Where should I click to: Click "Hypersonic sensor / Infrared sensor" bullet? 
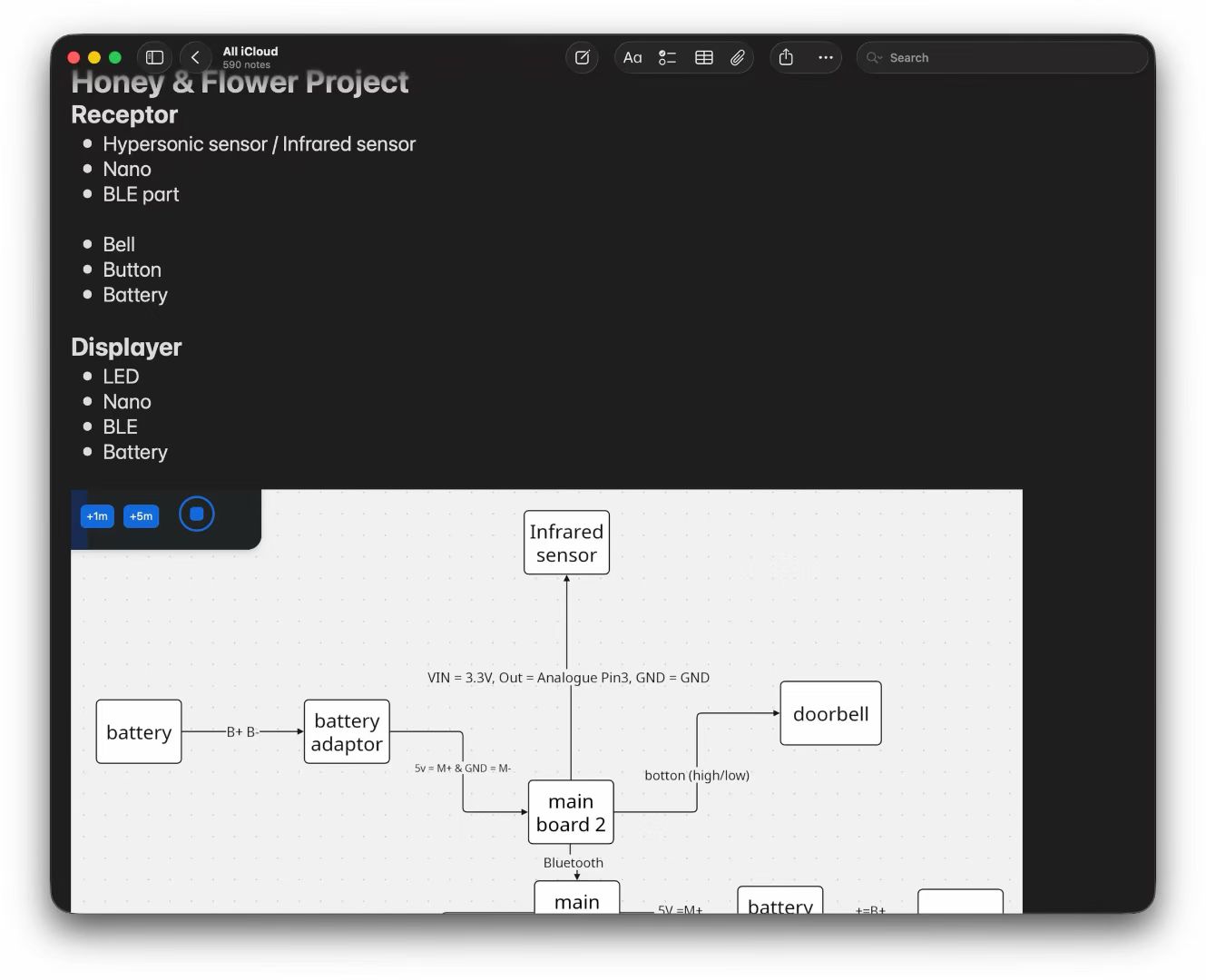tap(259, 143)
